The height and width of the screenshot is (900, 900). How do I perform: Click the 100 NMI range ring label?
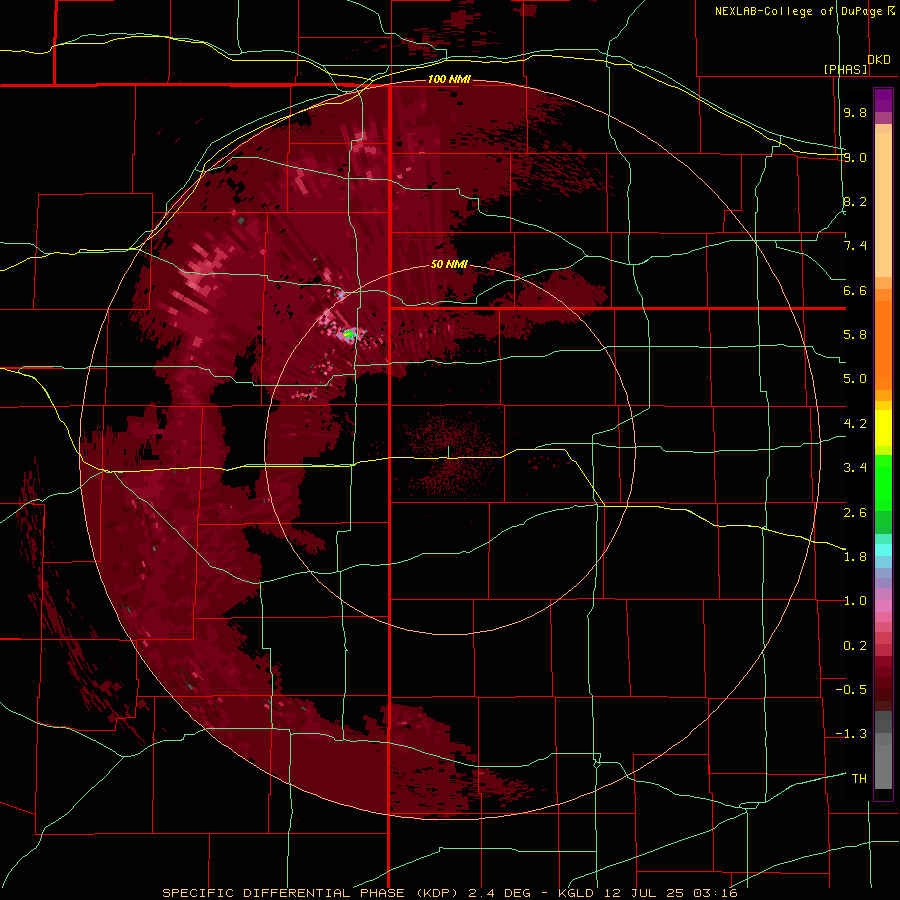click(449, 79)
